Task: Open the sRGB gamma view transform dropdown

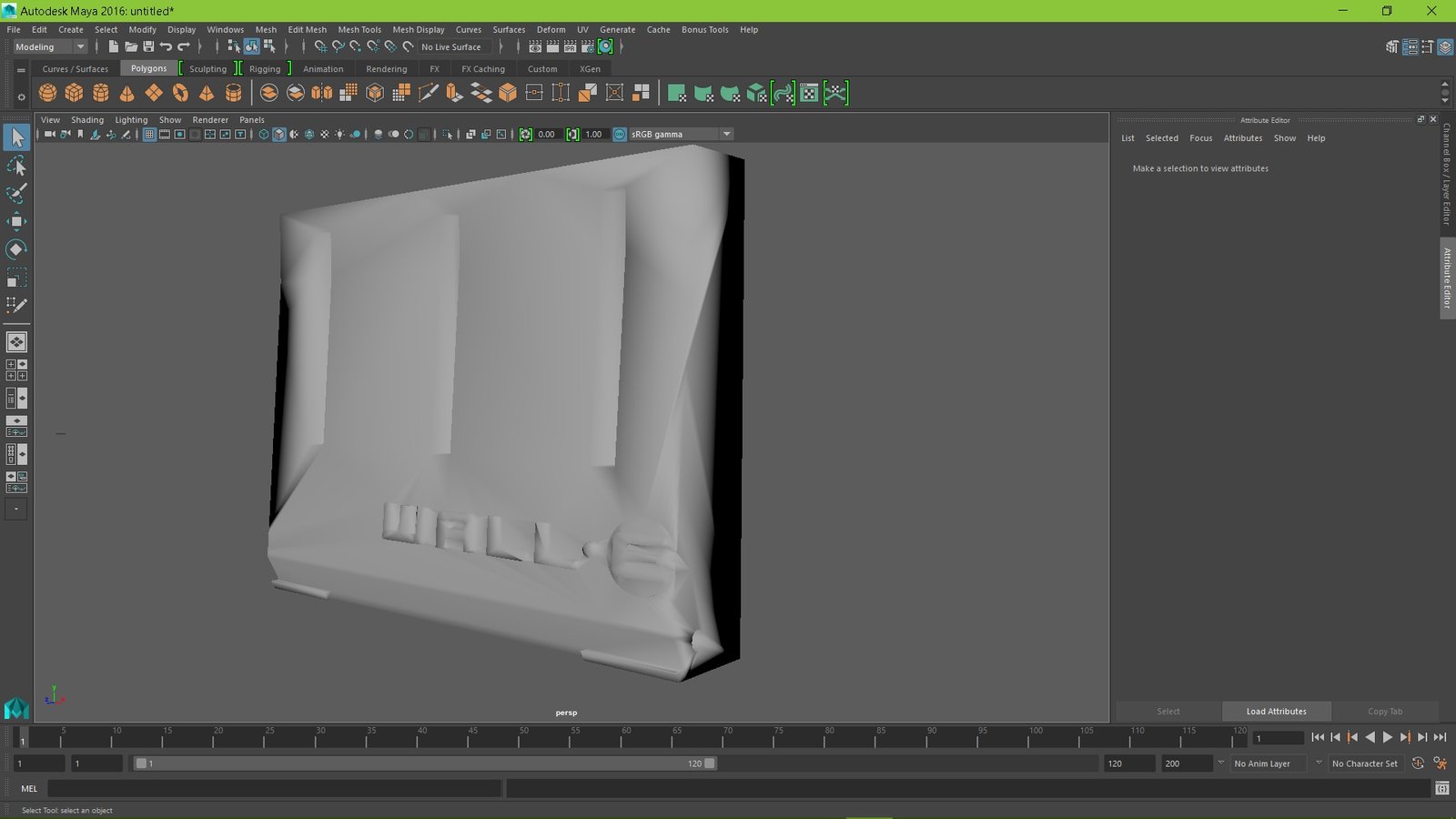Action: pyautogui.click(x=682, y=134)
